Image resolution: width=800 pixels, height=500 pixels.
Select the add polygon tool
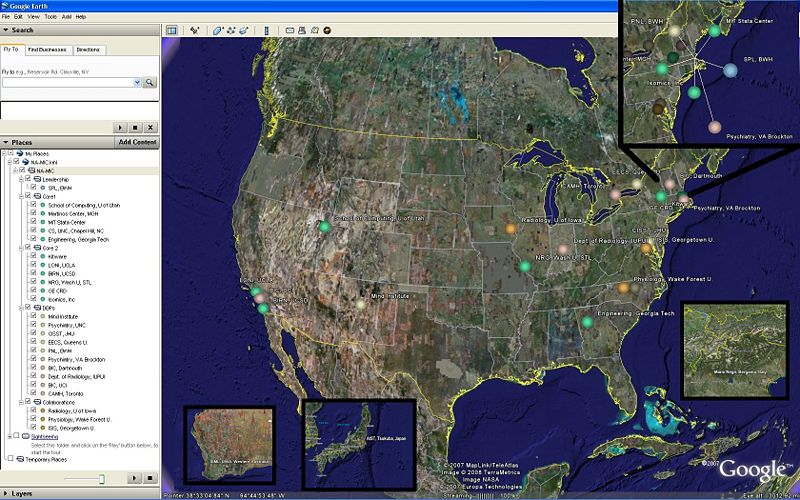tap(218, 30)
